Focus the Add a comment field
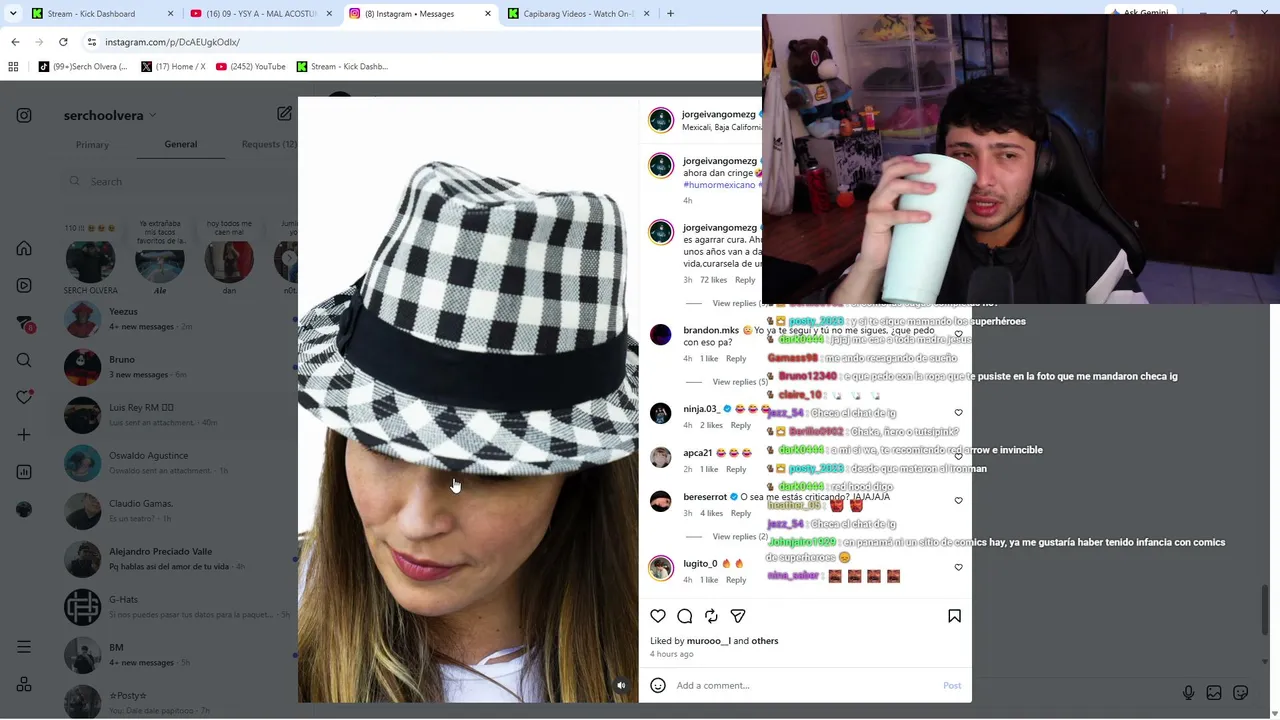The height and width of the screenshot is (720, 1280). [805, 686]
